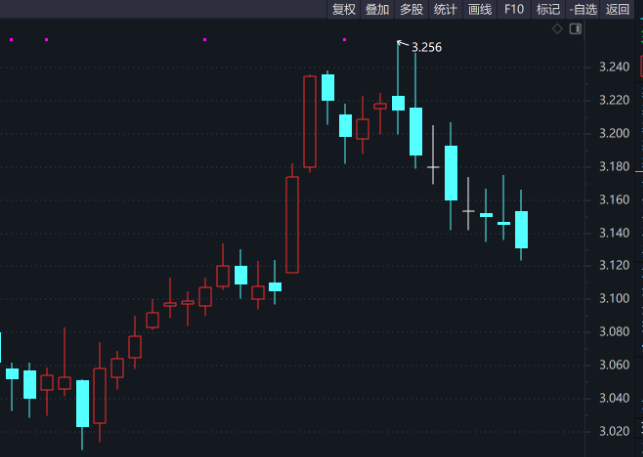Screen dimensions: 643x457
Task: Click the leftmost magenta marker dot
Action: pos(11,40)
